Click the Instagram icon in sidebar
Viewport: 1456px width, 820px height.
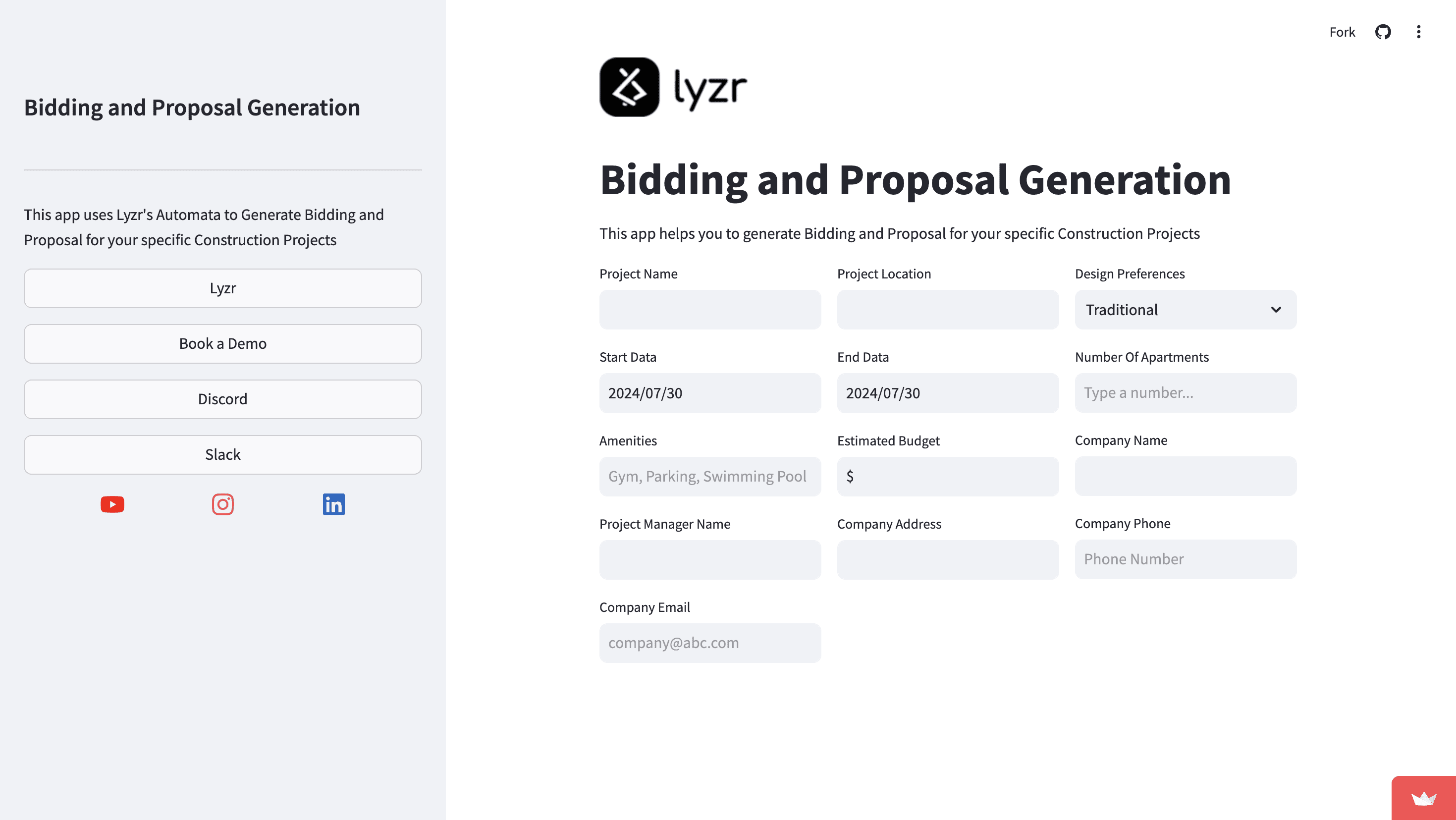[x=223, y=504]
